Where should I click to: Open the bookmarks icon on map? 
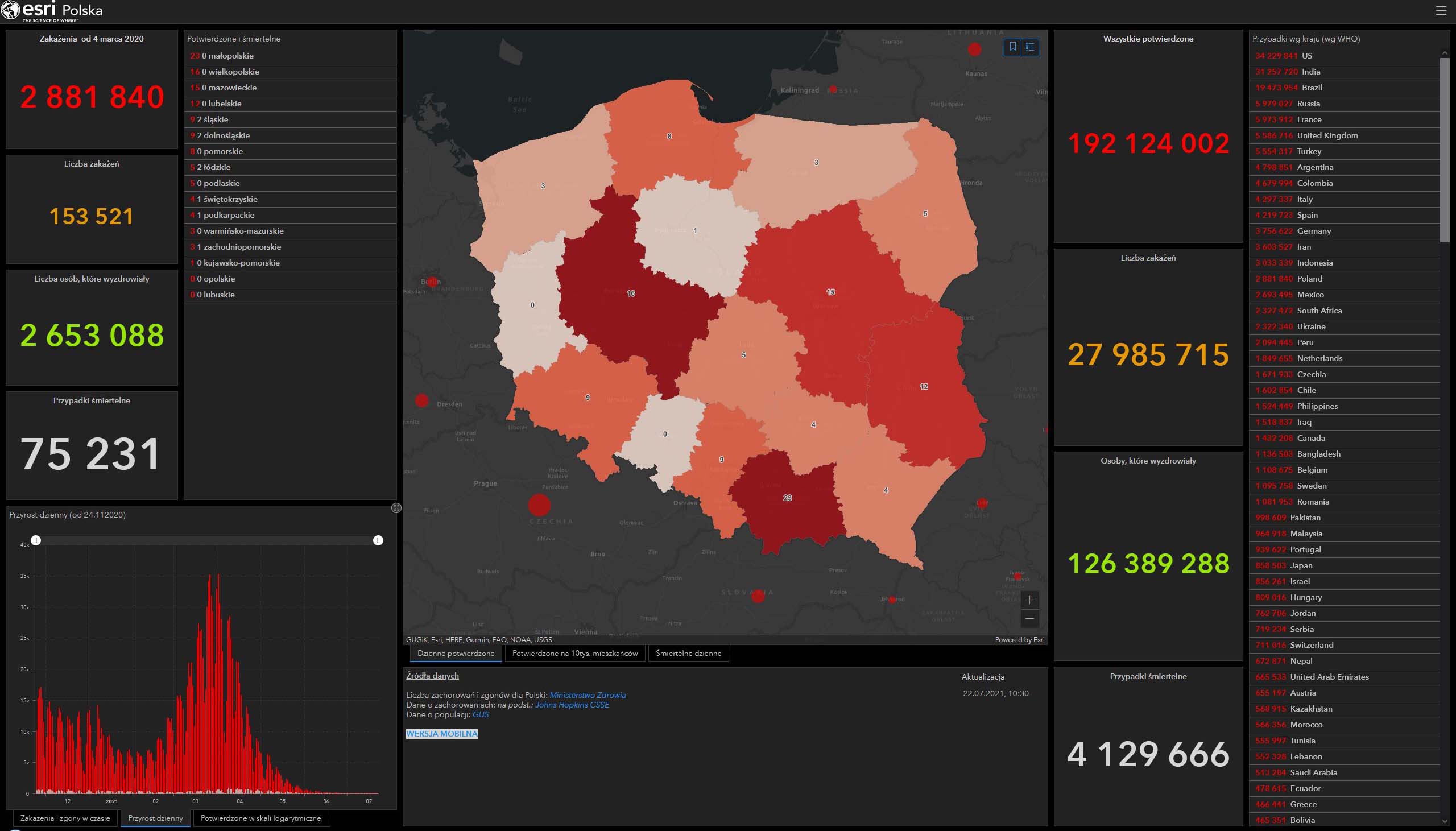(x=1013, y=47)
